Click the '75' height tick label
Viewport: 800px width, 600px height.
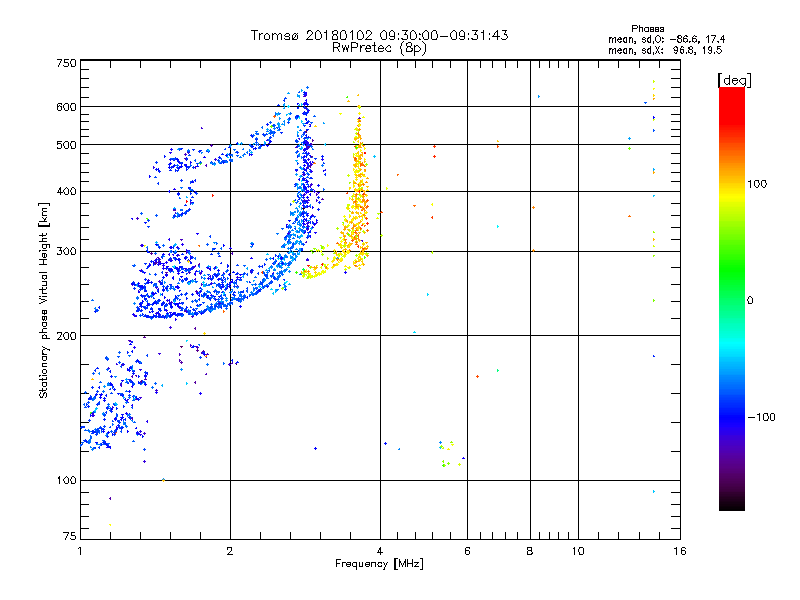(70, 536)
